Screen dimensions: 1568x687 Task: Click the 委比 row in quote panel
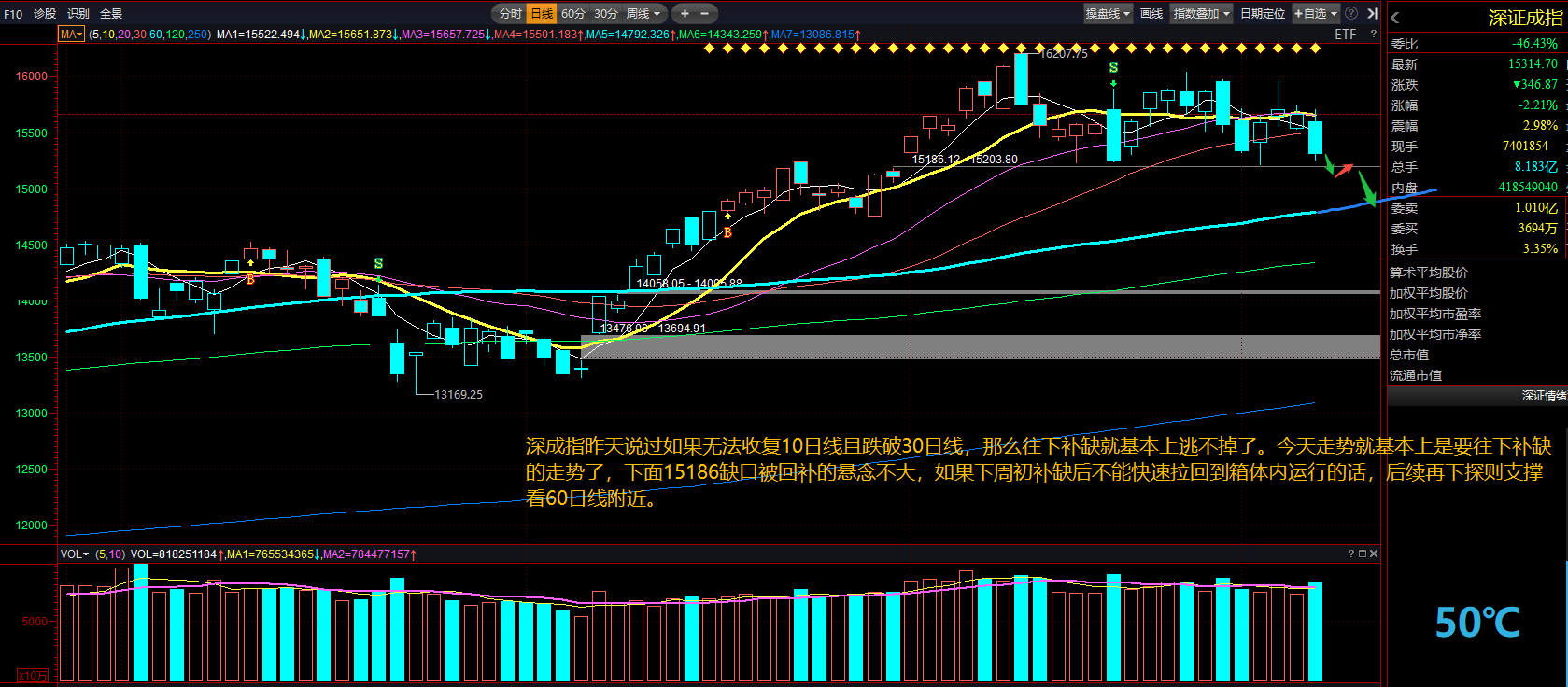coord(1476,44)
